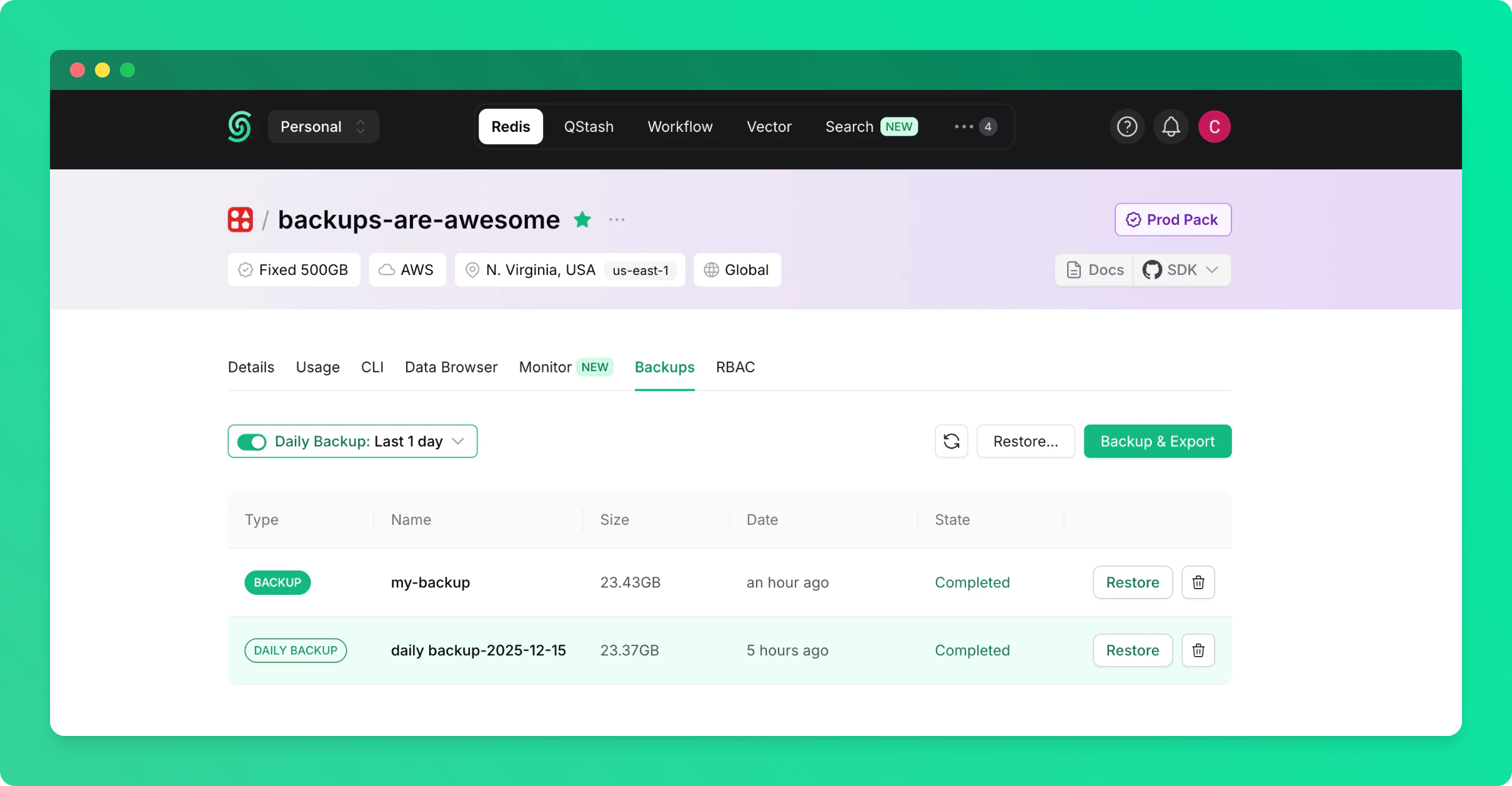The height and width of the screenshot is (786, 1512).
Task: Open the three-dot database options menu
Action: [x=617, y=219]
